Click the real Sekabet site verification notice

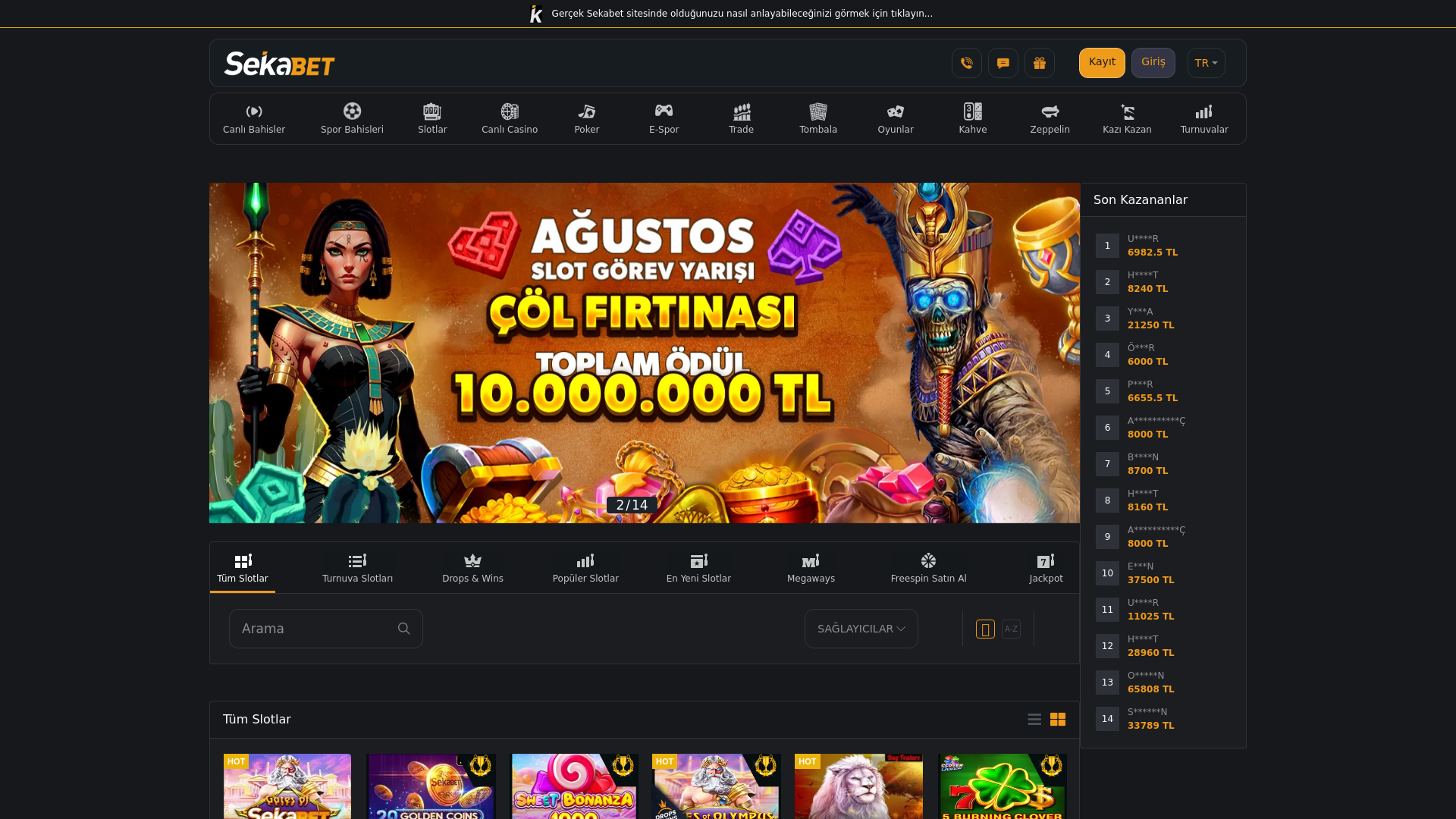(x=731, y=14)
